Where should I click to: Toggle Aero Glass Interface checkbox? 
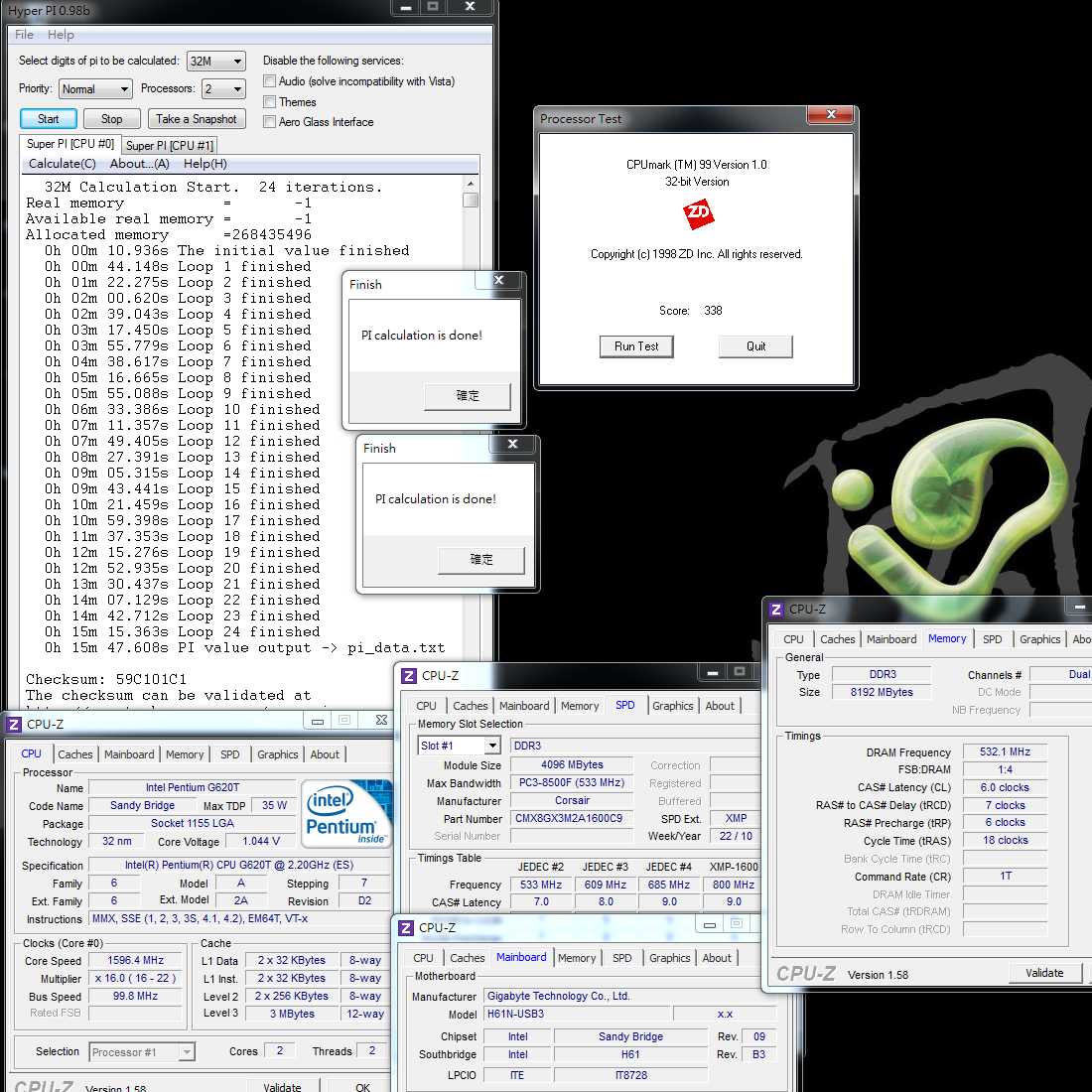269,122
